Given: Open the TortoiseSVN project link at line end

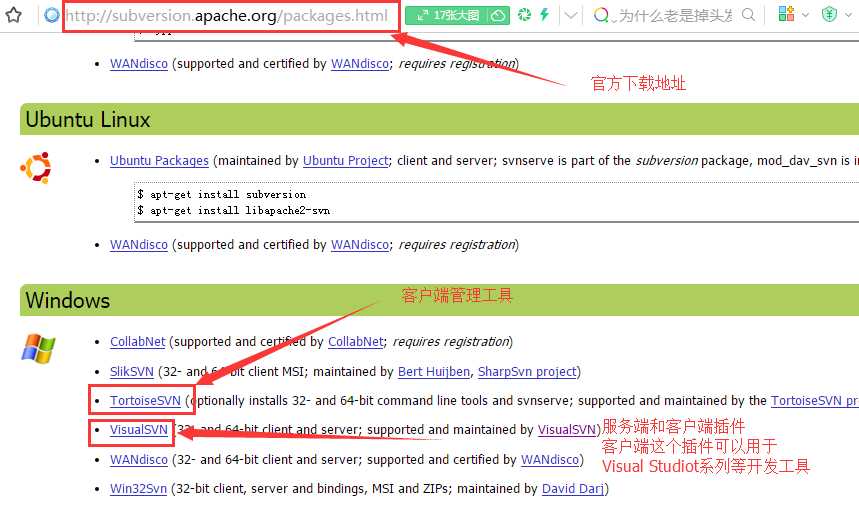Looking at the screenshot, I should (x=815, y=401).
